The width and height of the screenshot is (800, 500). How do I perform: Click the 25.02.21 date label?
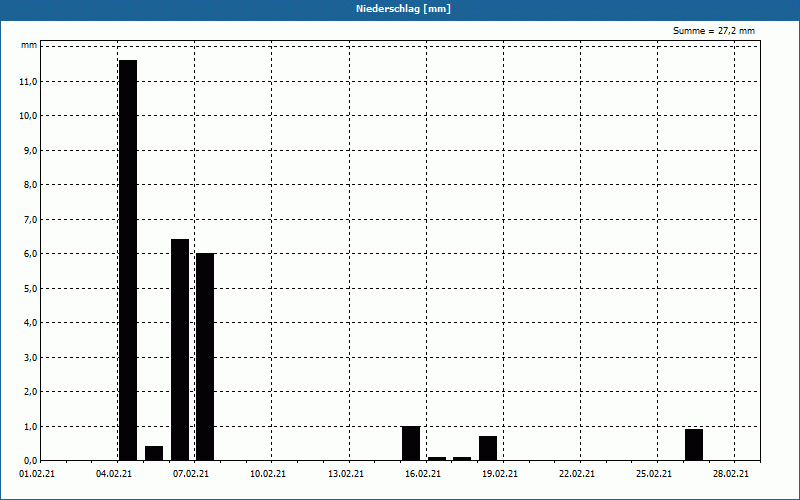(x=654, y=474)
